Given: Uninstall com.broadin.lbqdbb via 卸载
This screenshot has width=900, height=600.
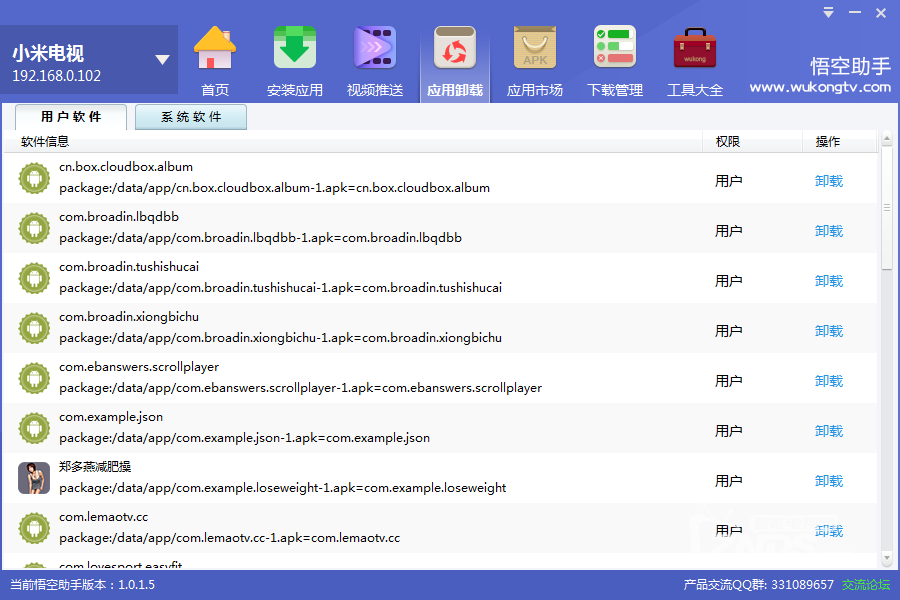Looking at the screenshot, I should coord(829,231).
